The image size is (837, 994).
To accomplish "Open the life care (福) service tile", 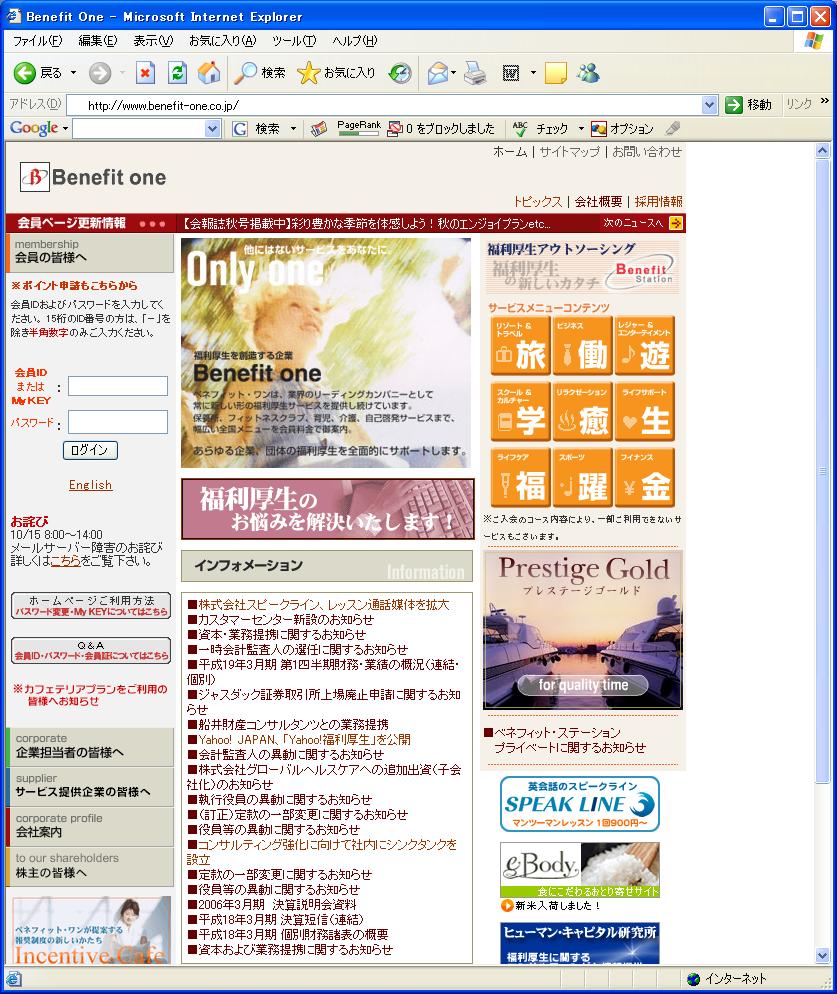I will coord(519,477).
